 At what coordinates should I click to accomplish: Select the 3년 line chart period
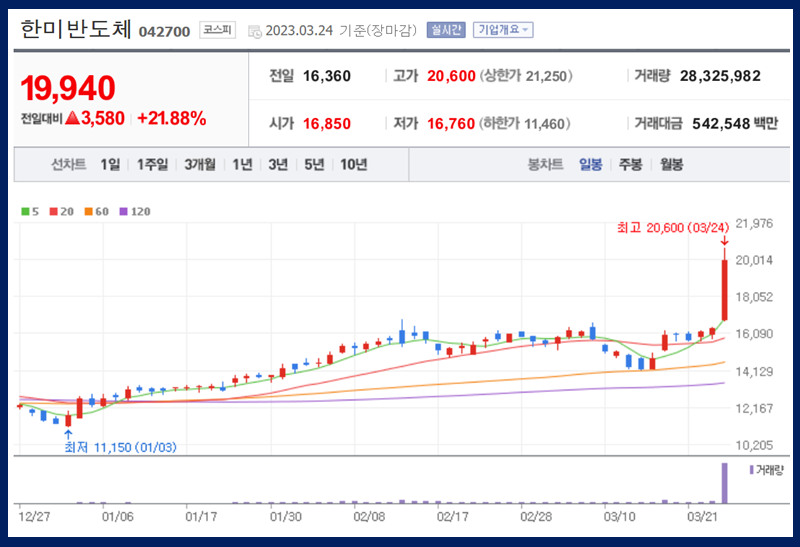pos(278,164)
